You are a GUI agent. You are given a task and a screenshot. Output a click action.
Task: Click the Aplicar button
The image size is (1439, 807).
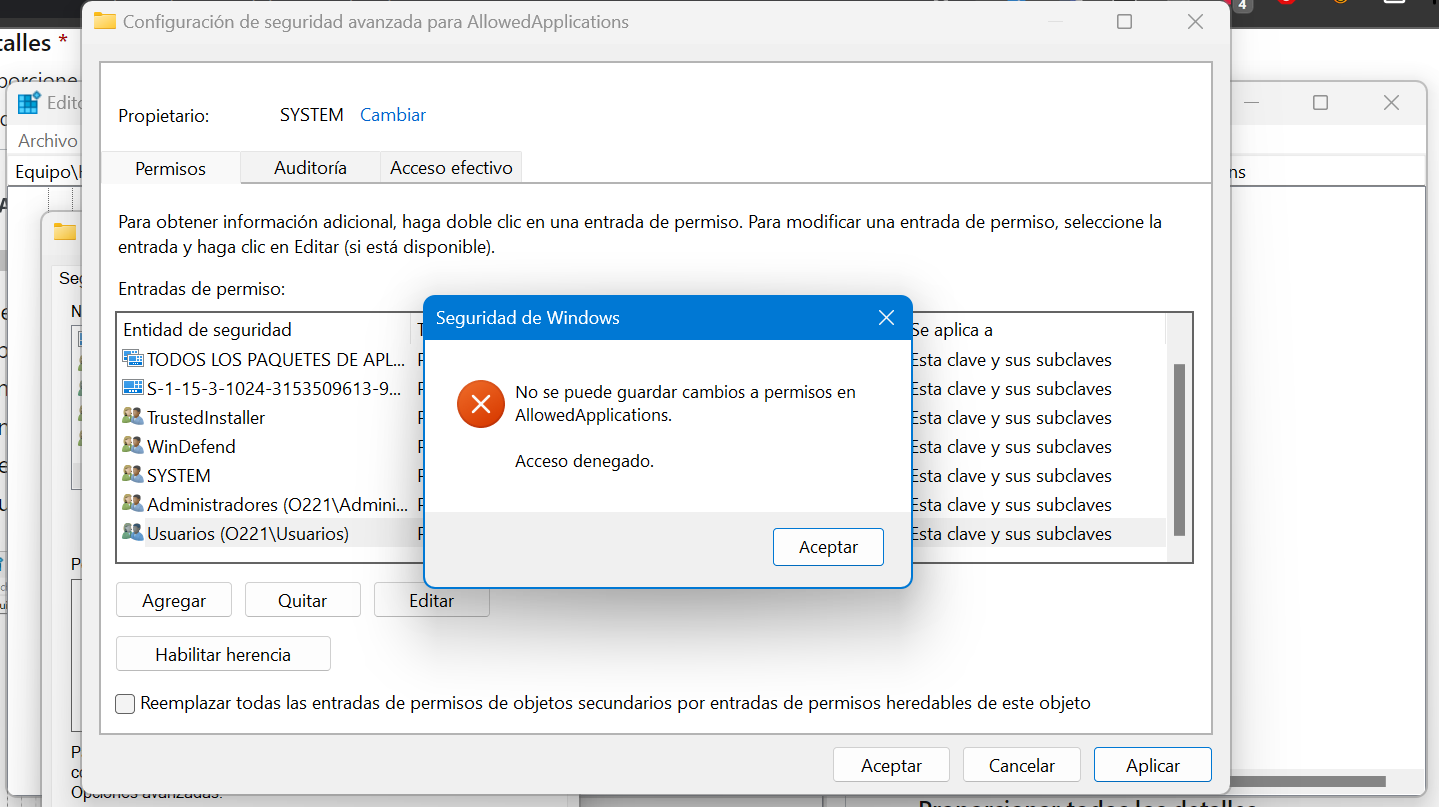1153,765
